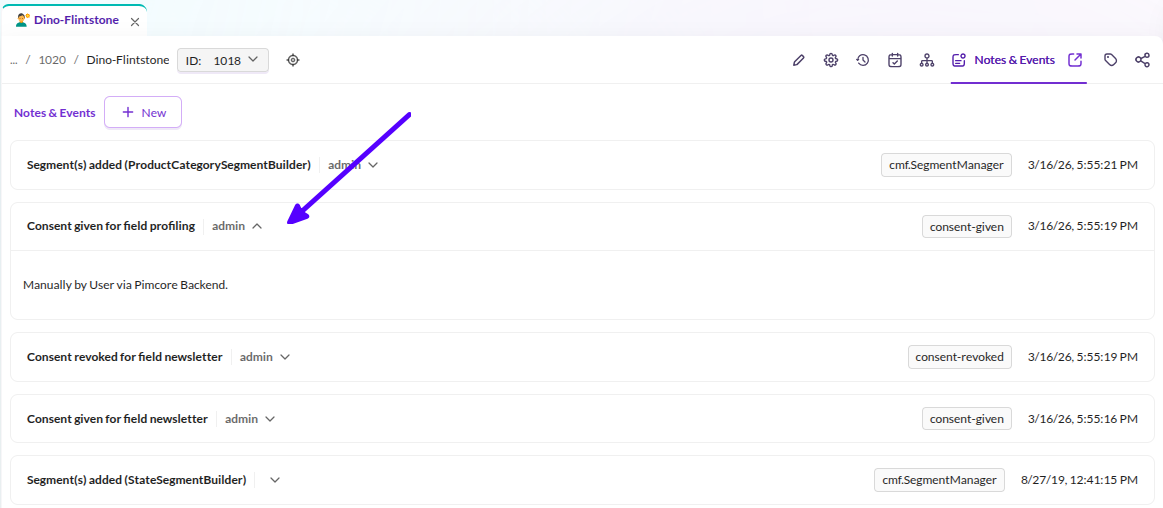
Task: Open the Workflow share-nodes icon
Action: pyautogui.click(x=1142, y=60)
